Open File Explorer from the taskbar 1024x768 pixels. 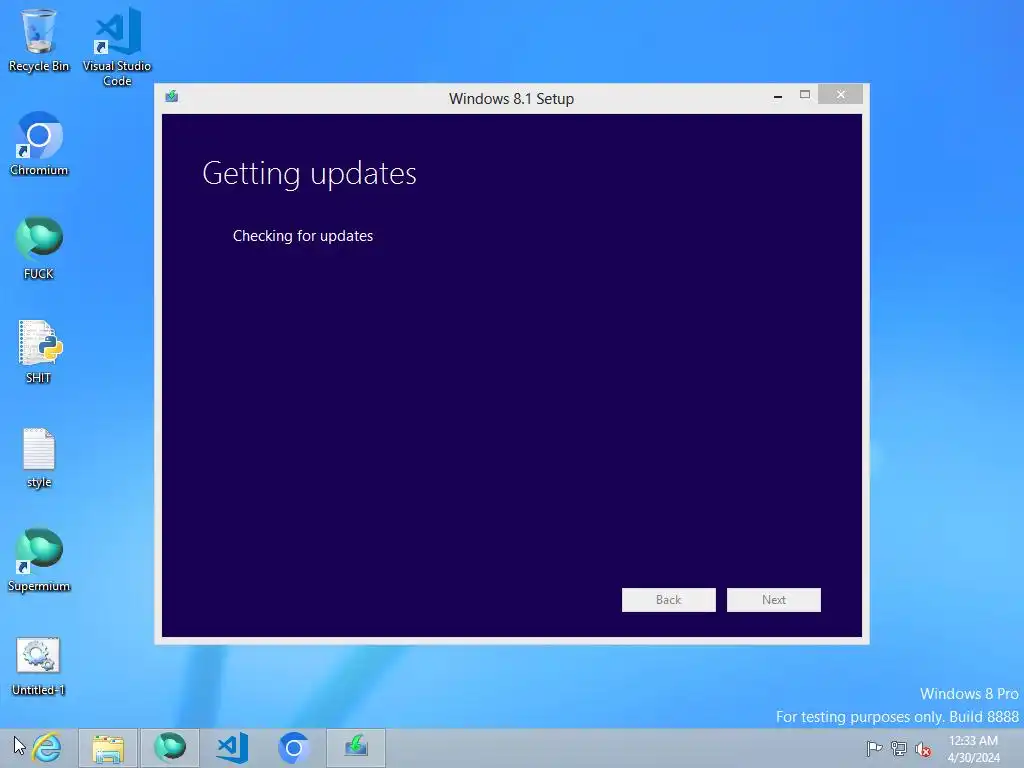point(108,748)
